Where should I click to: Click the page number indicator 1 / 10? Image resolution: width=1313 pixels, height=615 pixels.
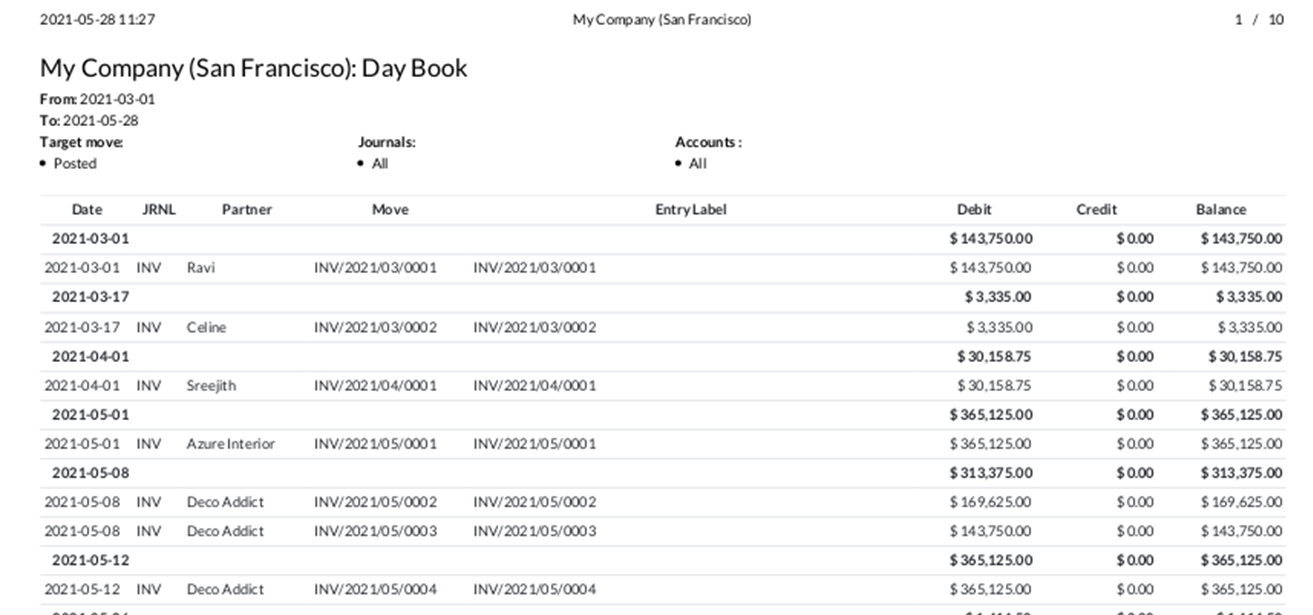click(x=1259, y=19)
